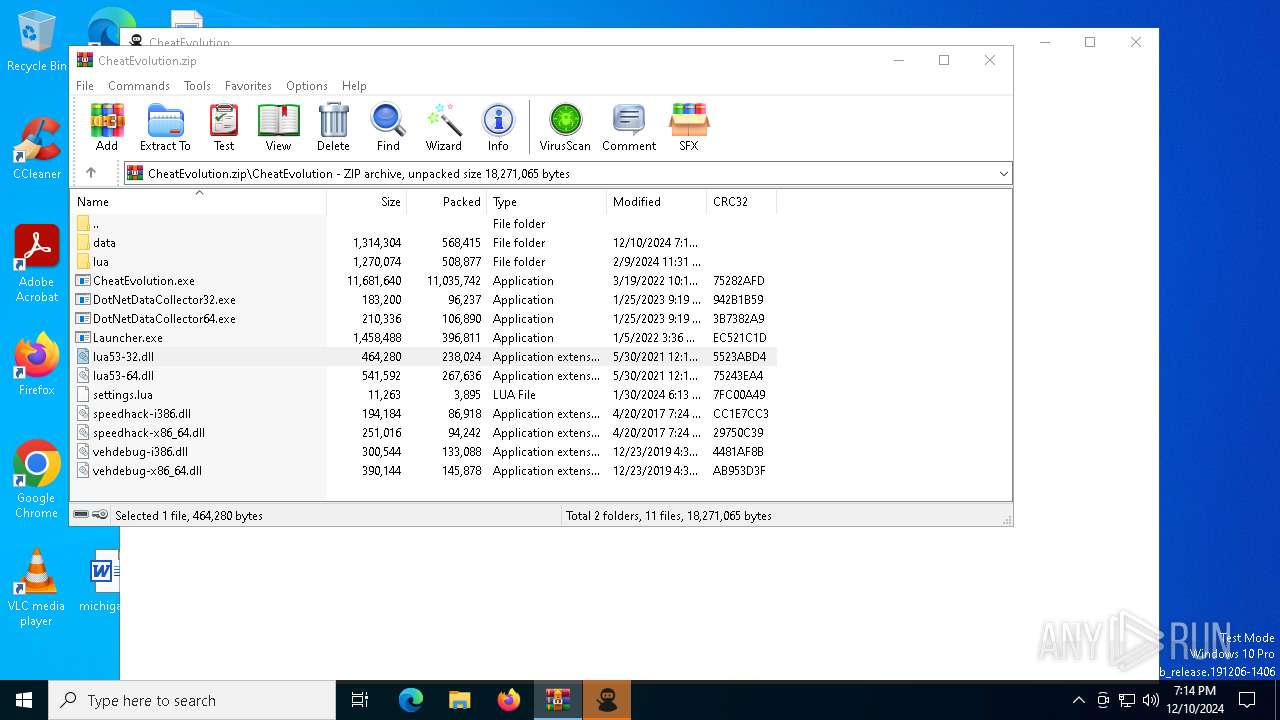1280x720 pixels.
Task: Open the Commands menu
Action: click(x=139, y=86)
